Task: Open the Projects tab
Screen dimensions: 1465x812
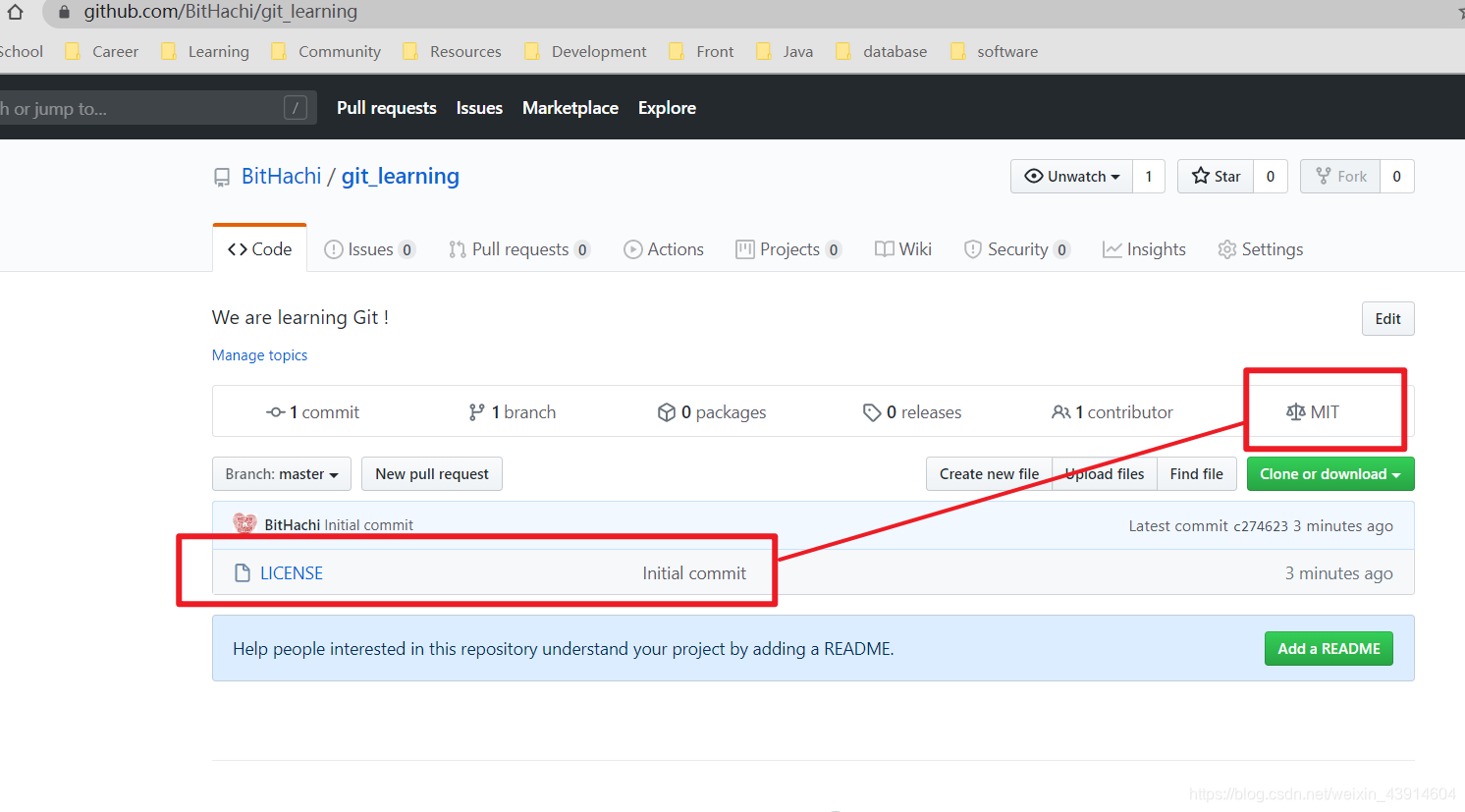Action: (788, 249)
